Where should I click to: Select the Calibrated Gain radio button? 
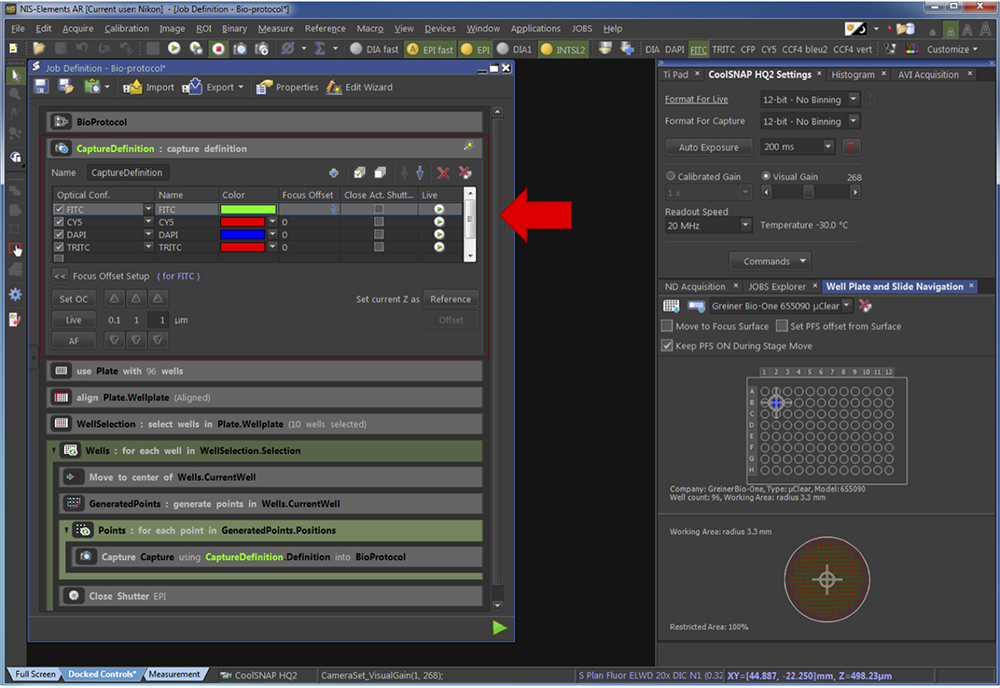pyautogui.click(x=671, y=176)
